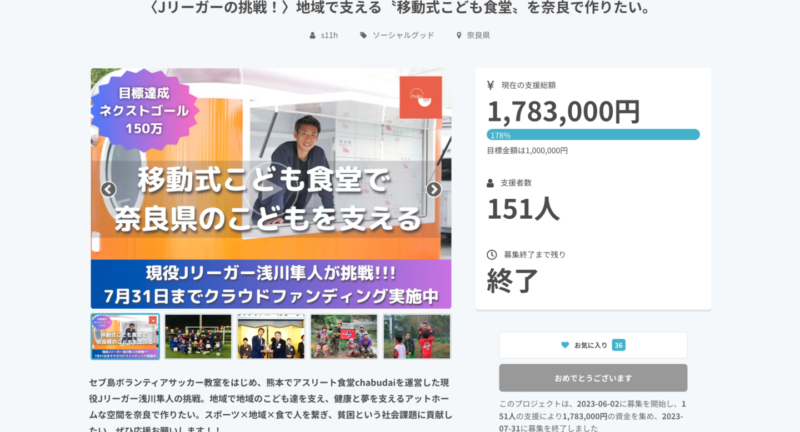800x432 pixels.
Task: Open the s11h author profile link
Action: [x=329, y=35]
